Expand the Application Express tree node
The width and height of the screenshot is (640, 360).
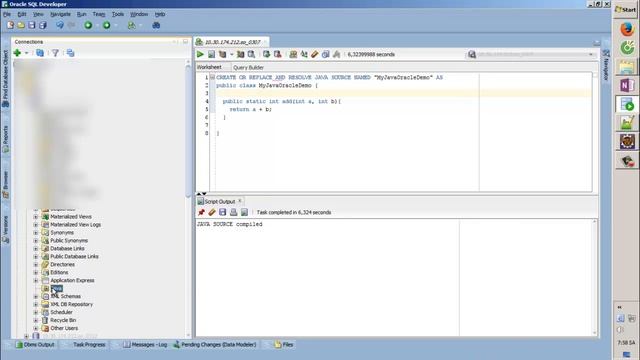pyautogui.click(x=36, y=280)
